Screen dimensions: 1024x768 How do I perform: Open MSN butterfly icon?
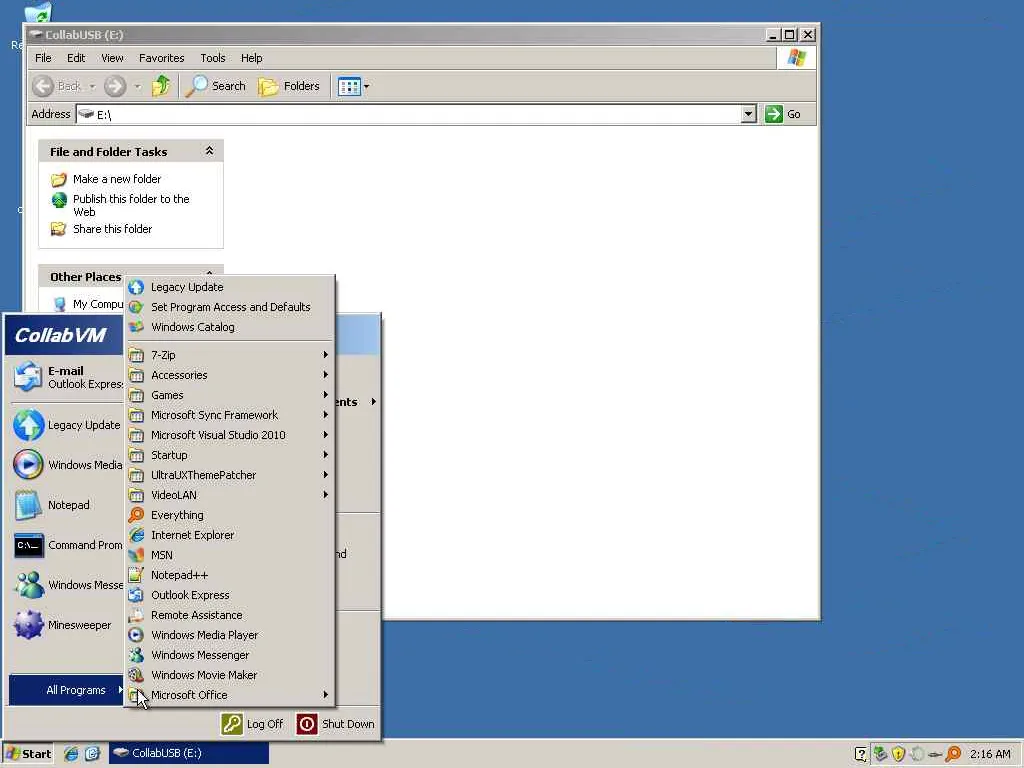(136, 555)
